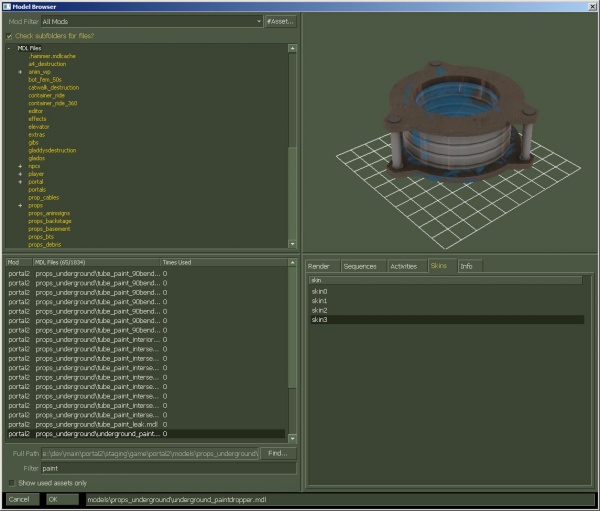This screenshot has height=511, width=600.
Task: Click the Cancel button
Action: click(x=22, y=500)
